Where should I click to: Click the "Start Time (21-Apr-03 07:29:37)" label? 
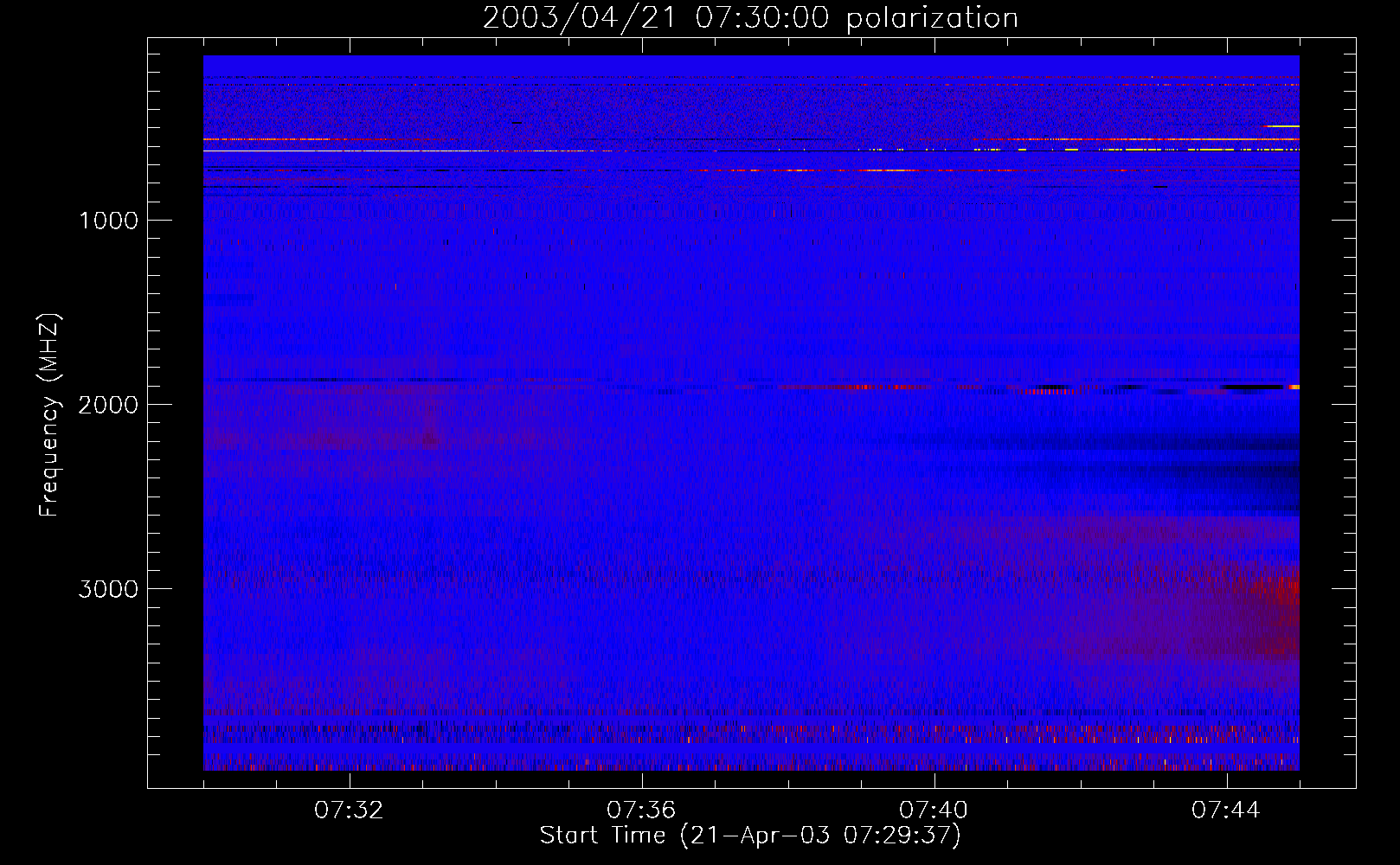[750, 836]
